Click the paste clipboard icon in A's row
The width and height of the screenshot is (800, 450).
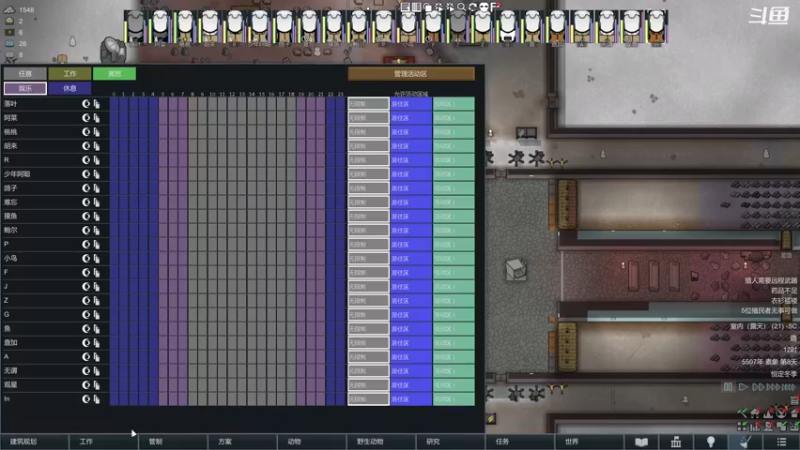pyautogui.click(x=96, y=357)
